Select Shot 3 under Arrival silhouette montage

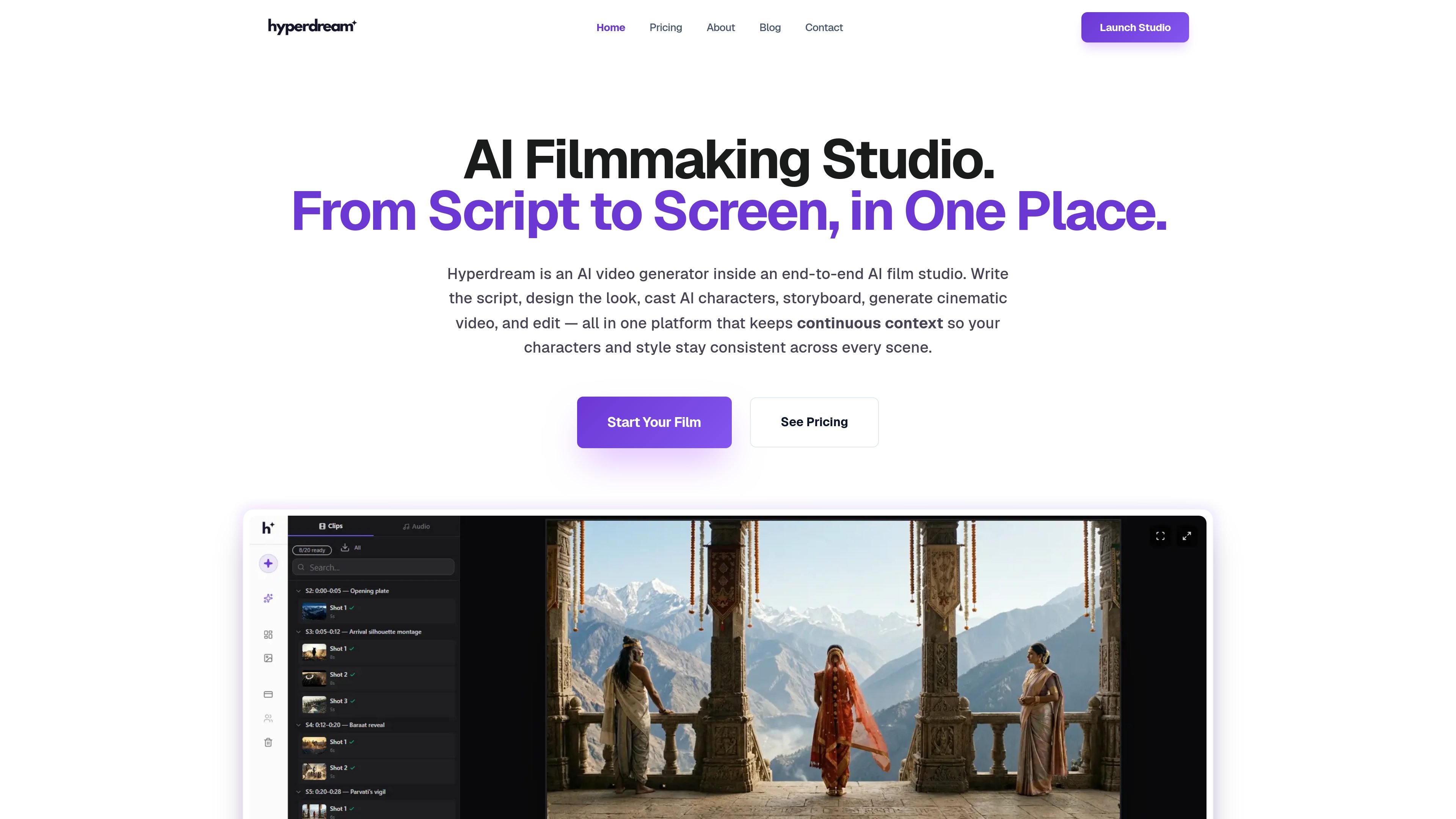point(377,704)
